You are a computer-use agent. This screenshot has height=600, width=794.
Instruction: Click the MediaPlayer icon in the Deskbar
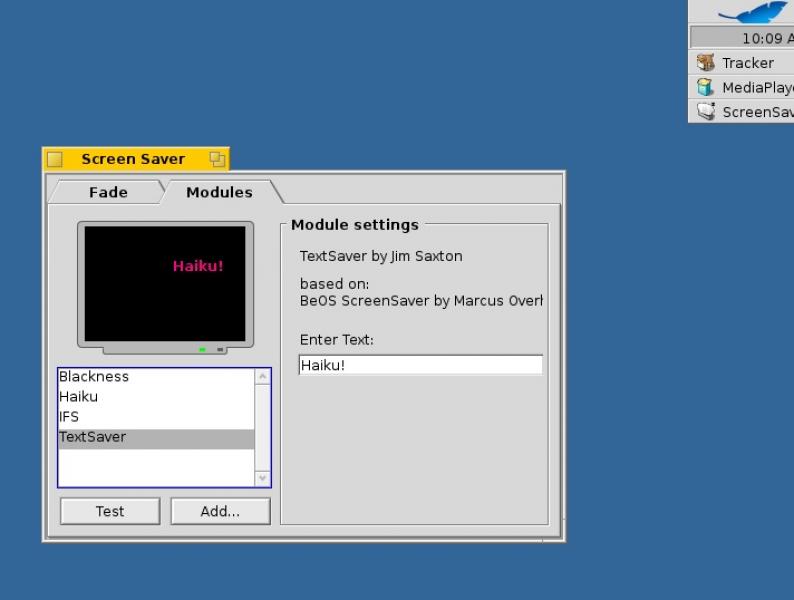tap(706, 88)
